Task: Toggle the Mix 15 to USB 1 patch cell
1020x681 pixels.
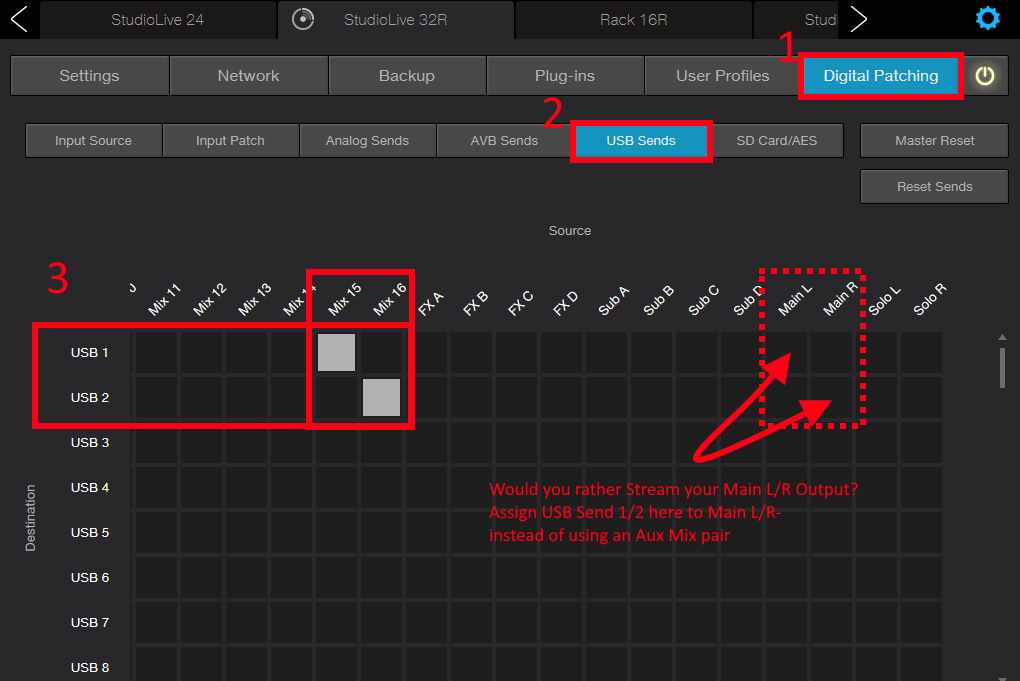Action: point(337,352)
